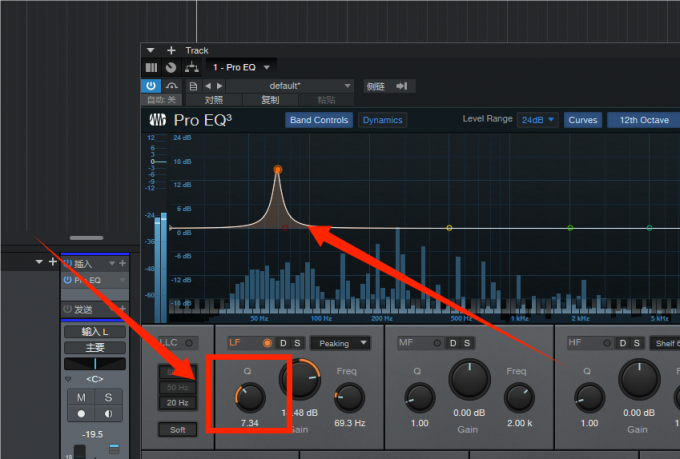The width and height of the screenshot is (680, 459).
Task: Open the Pro EQ insert dropdown arrow
Action: [122, 280]
